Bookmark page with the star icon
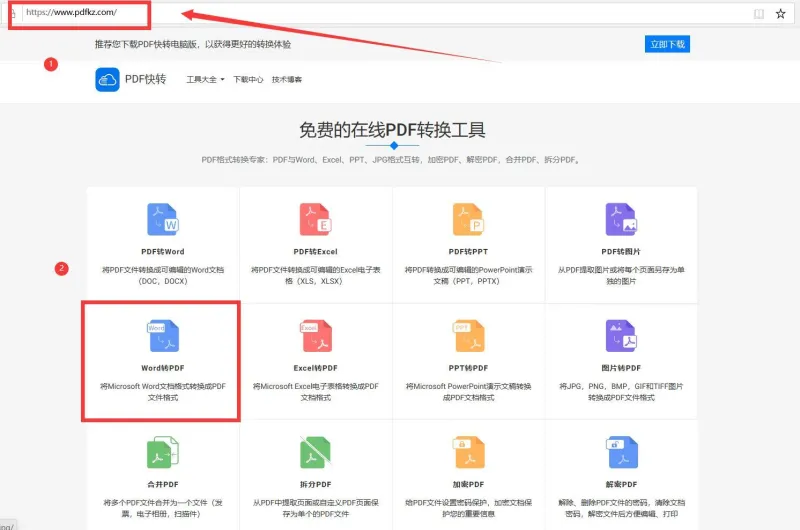This screenshot has width=800, height=530. coord(781,14)
